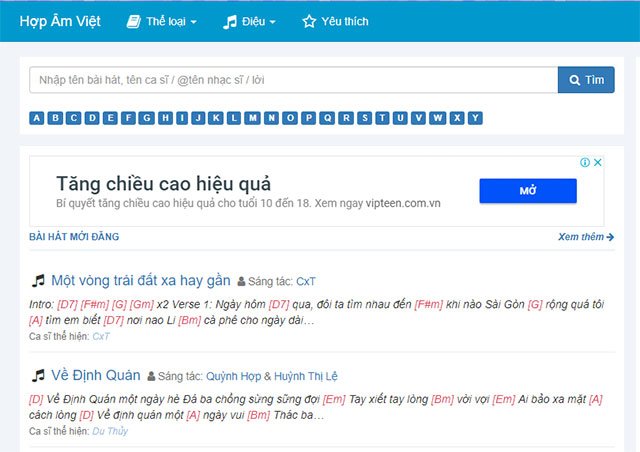Click the song search input field
This screenshot has width=640, height=452.
point(293,80)
